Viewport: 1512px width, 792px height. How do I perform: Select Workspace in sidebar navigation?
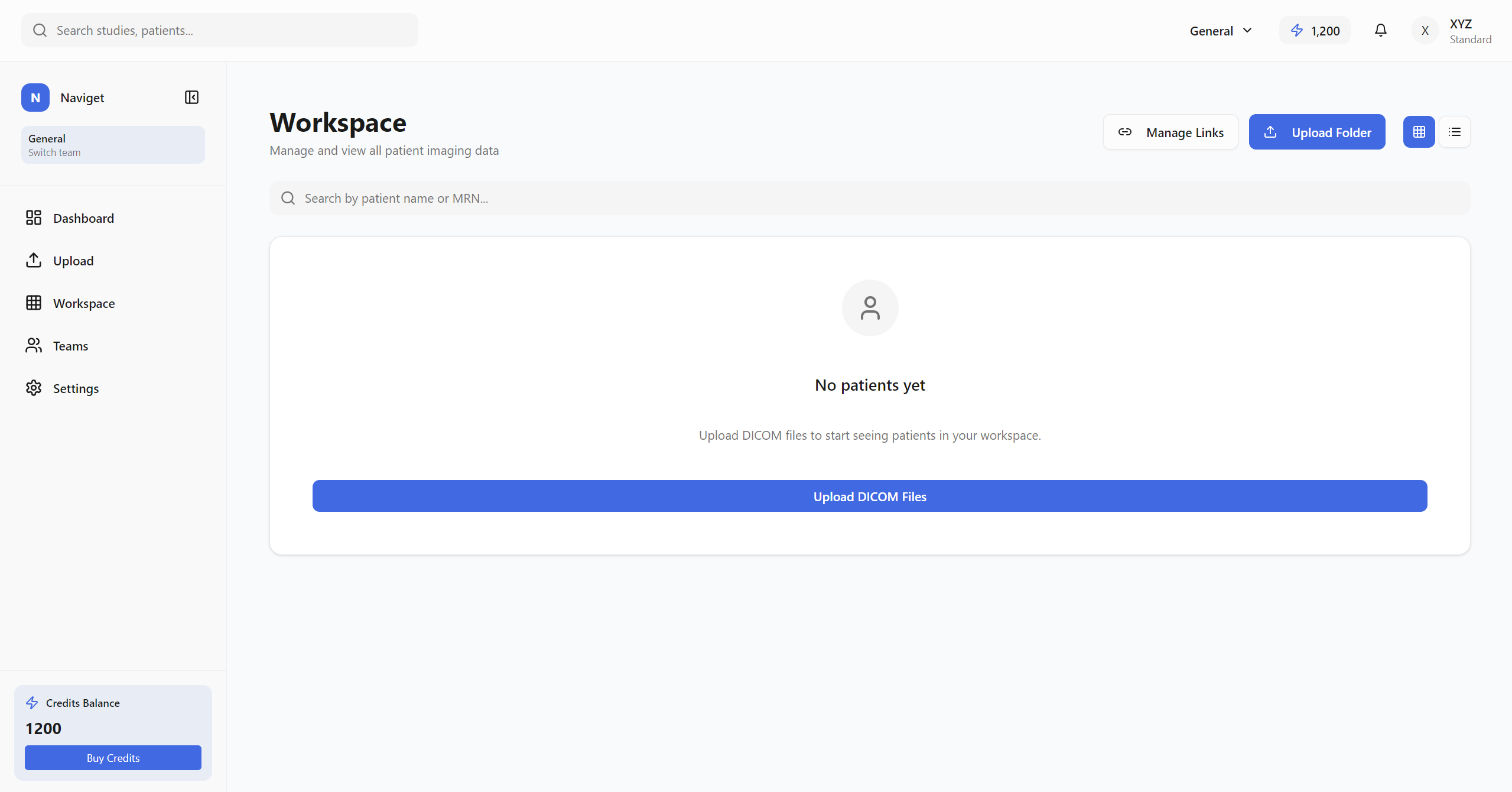pos(84,303)
